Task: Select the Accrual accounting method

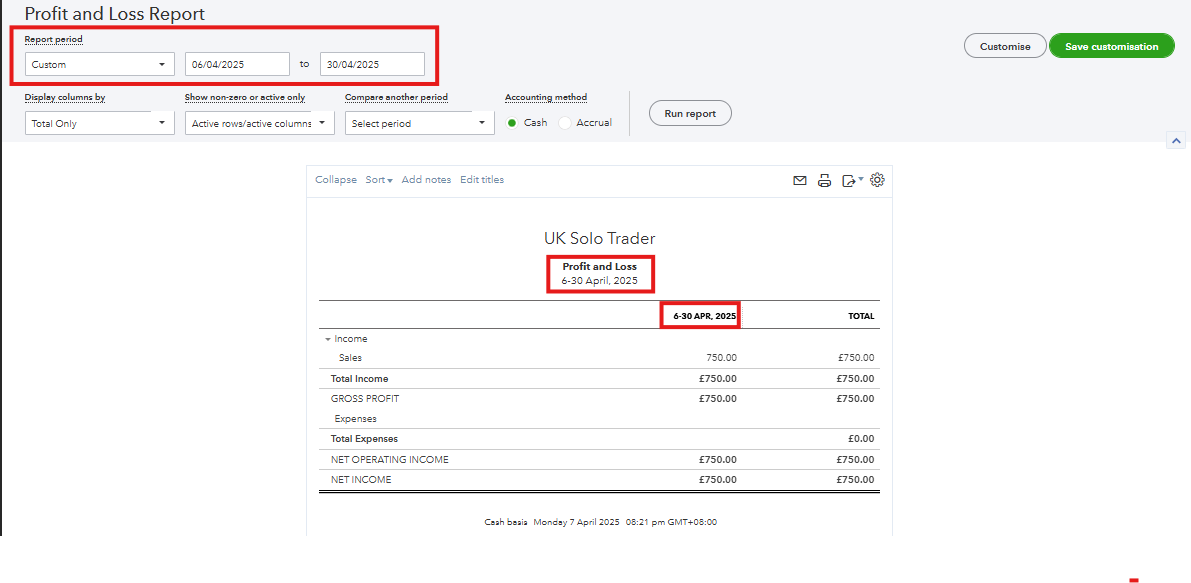Action: click(565, 123)
